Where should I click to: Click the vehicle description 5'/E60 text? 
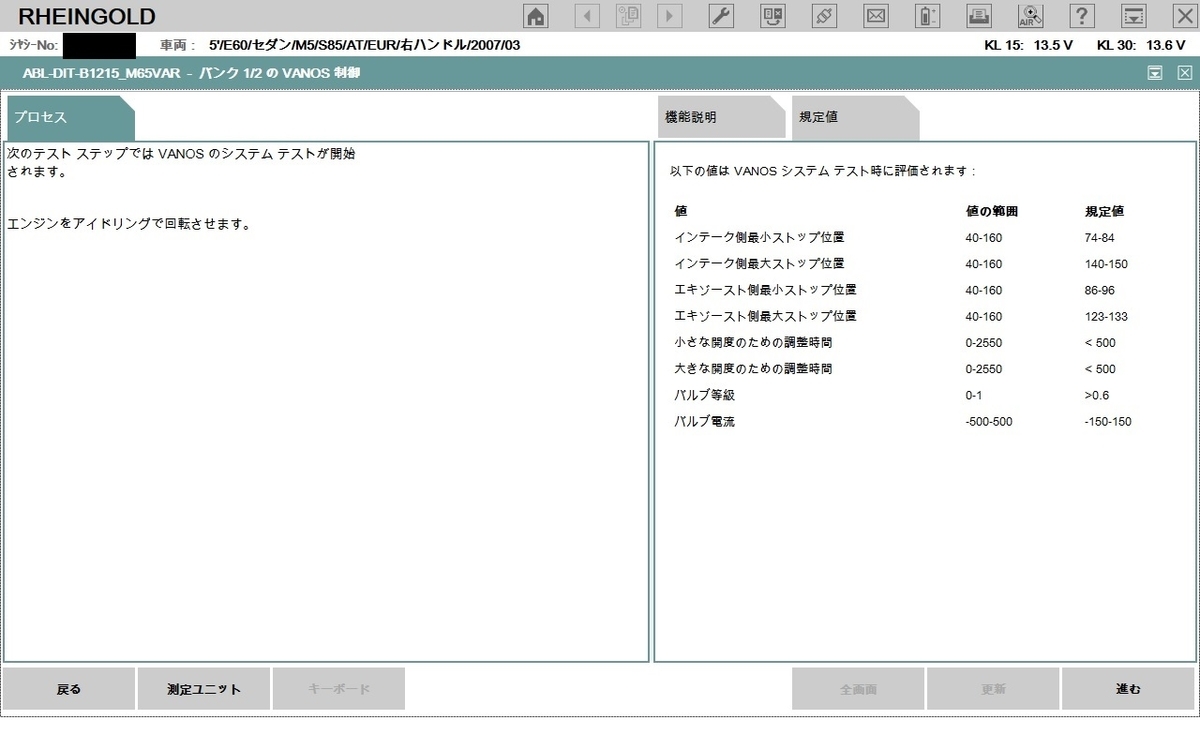point(364,45)
